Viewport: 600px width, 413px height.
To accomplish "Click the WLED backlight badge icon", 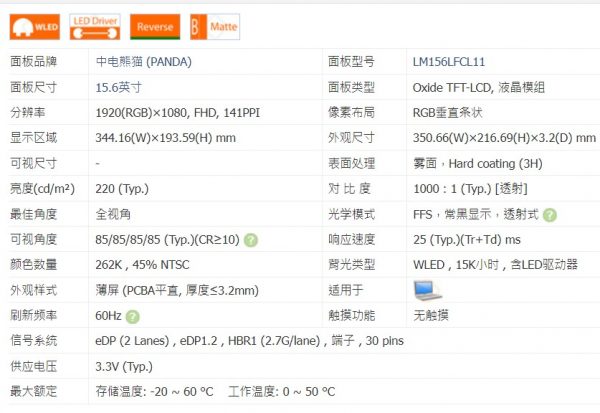I will tap(35, 27).
